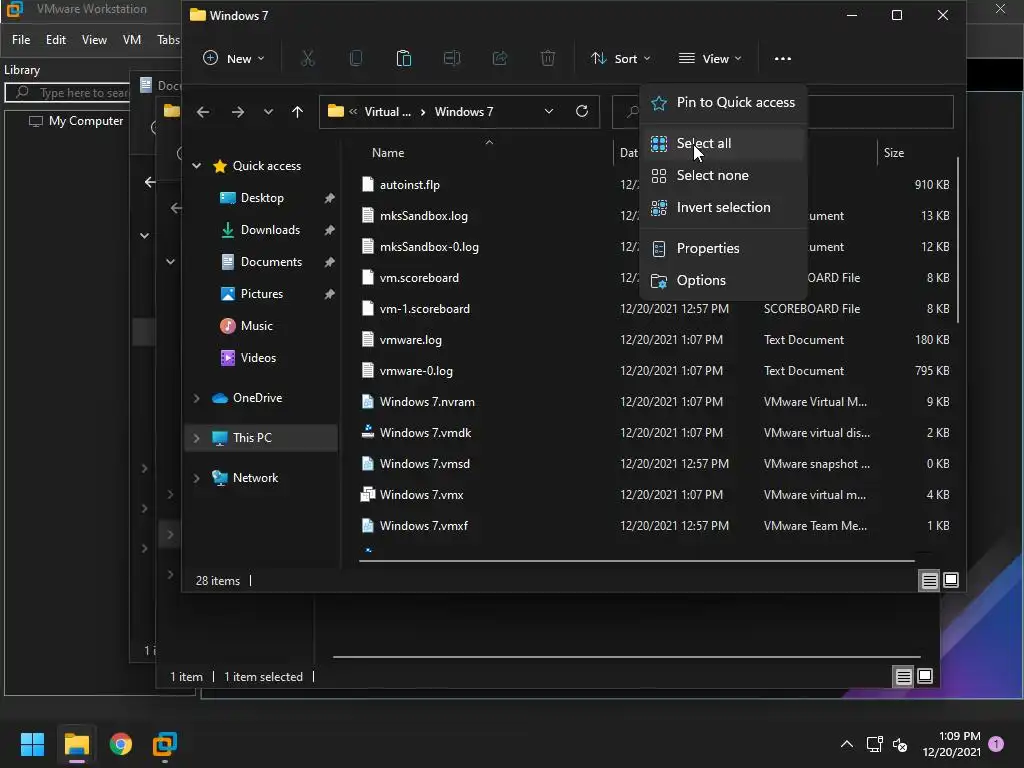Collapse the Quick access tree node
This screenshot has width=1024, height=768.
(x=197, y=166)
